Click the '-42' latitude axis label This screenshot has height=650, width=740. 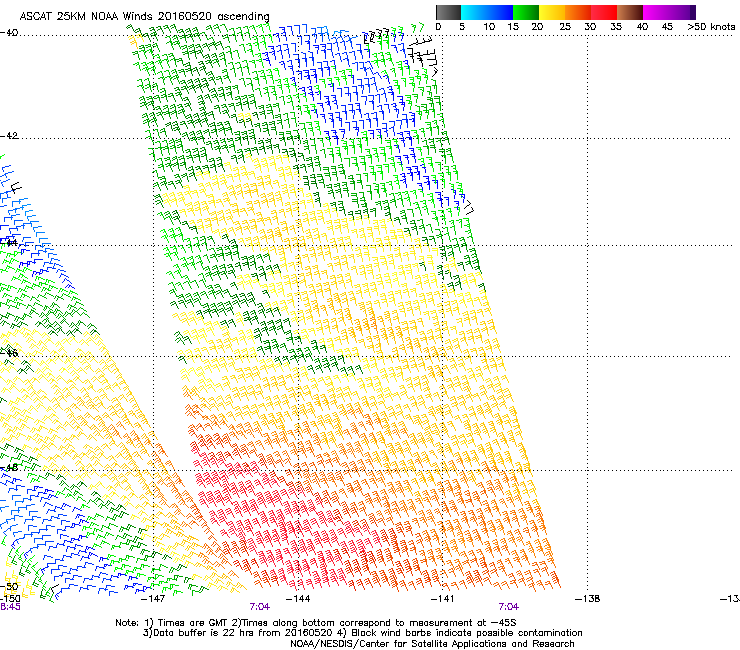click(x=9, y=135)
